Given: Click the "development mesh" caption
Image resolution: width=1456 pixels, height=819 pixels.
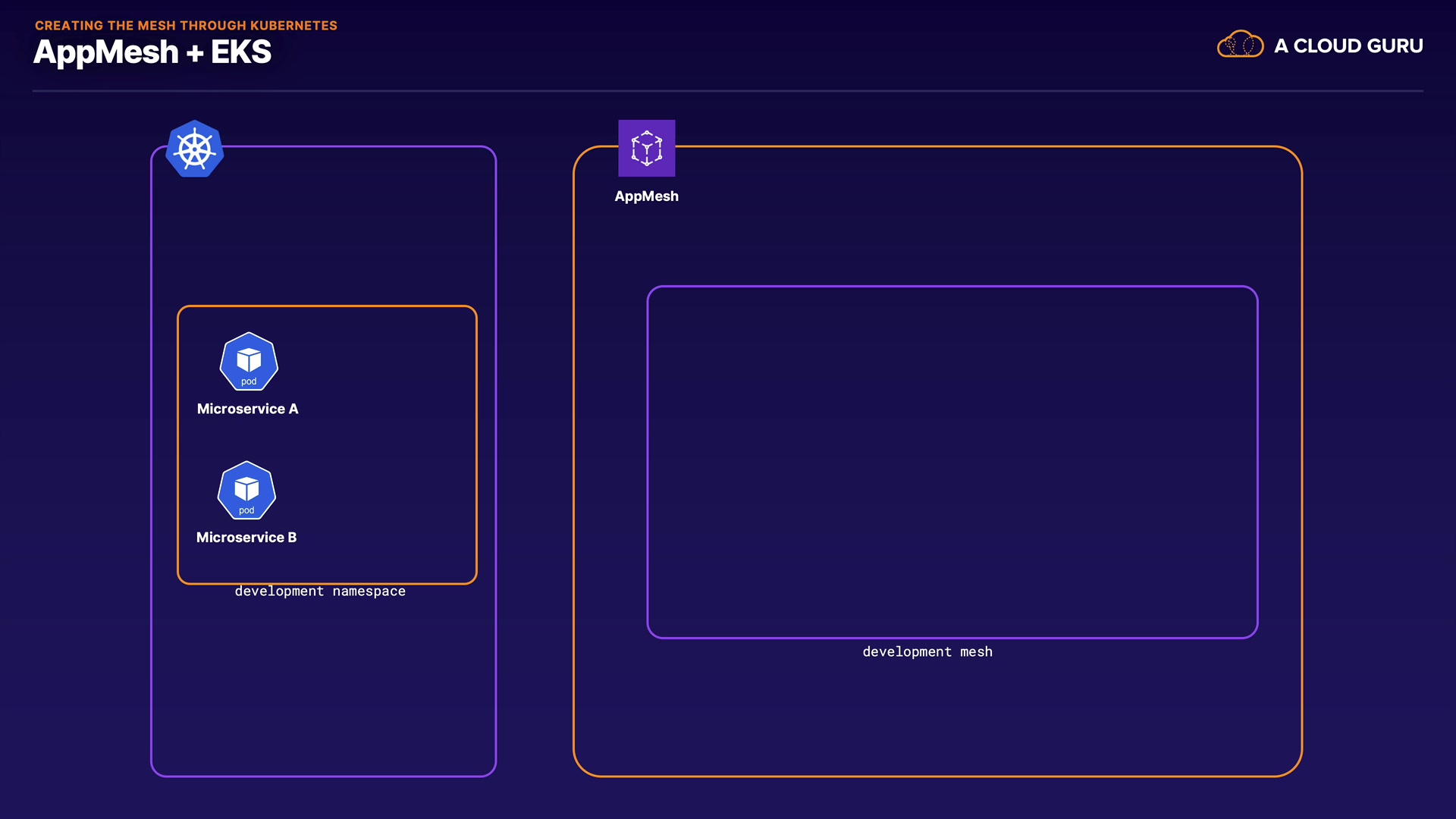Looking at the screenshot, I should click(927, 652).
